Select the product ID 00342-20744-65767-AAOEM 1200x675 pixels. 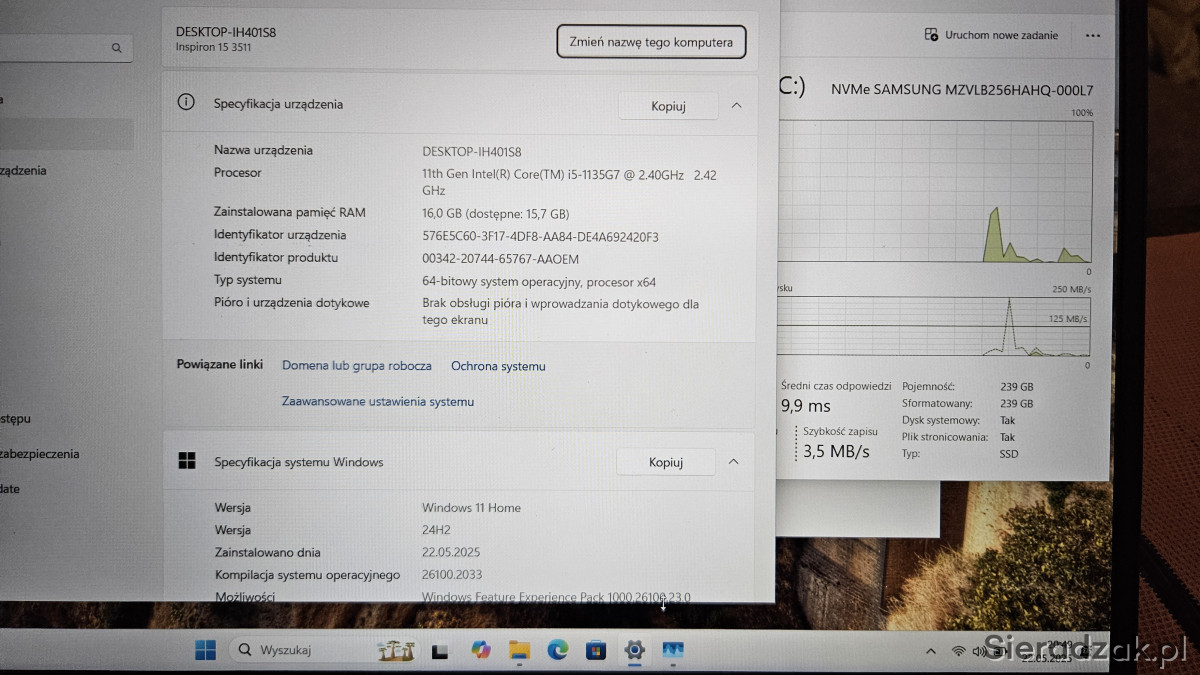click(500, 259)
